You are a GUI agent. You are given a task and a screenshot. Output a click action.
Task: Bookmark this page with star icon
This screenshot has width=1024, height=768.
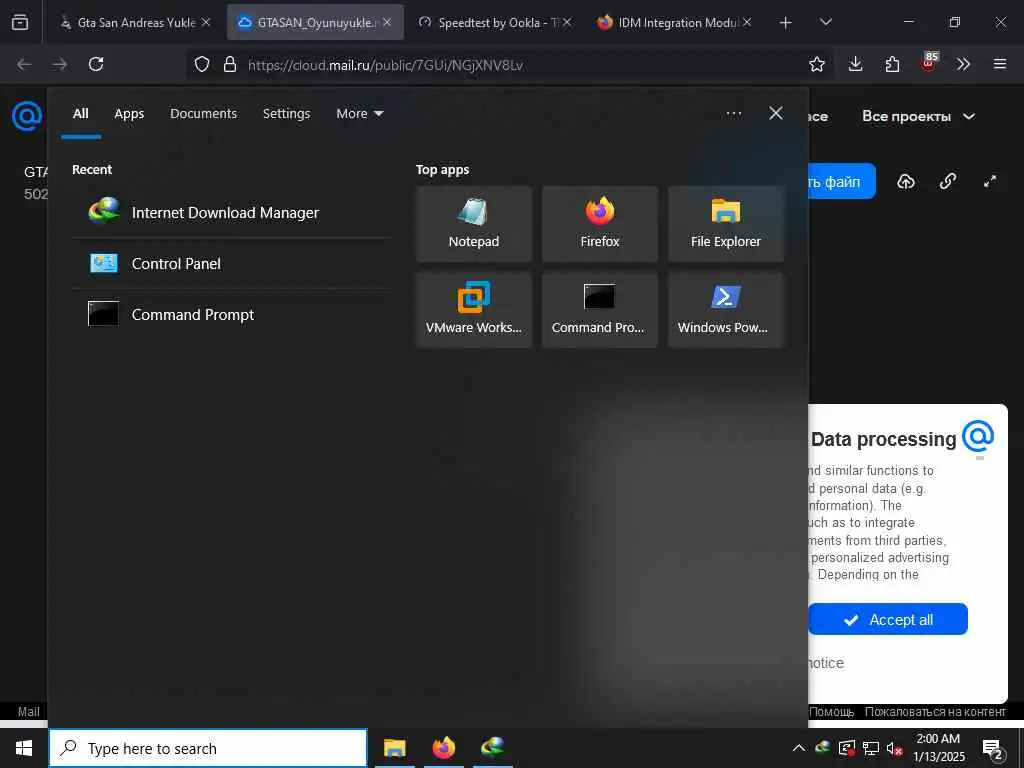pos(816,64)
